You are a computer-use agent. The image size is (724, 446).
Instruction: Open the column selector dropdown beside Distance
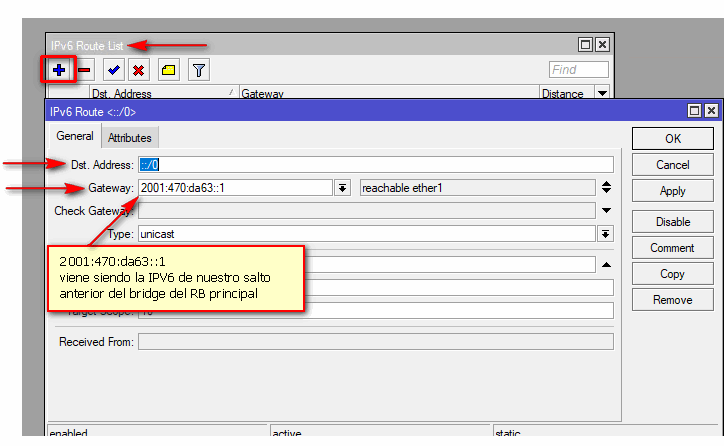pos(602,93)
